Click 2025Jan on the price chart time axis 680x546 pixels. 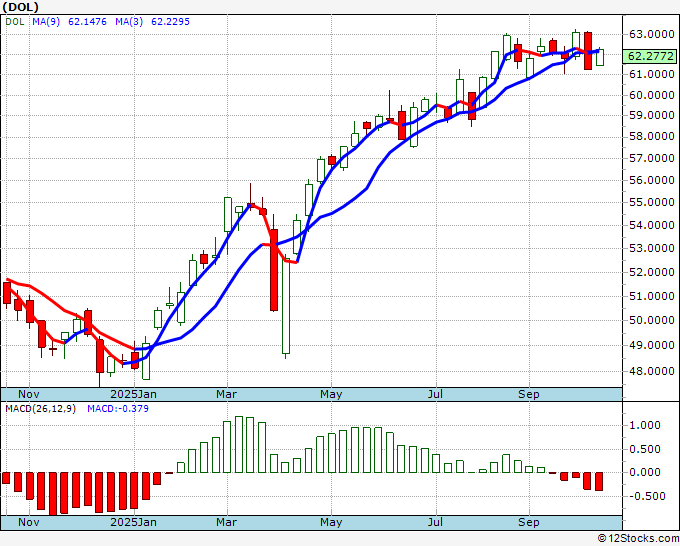133,394
